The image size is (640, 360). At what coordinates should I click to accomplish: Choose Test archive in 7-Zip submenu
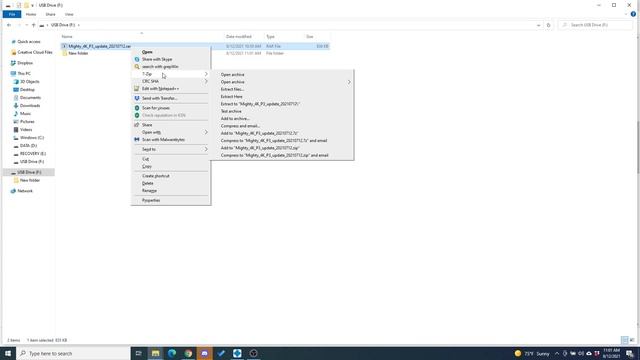click(231, 111)
